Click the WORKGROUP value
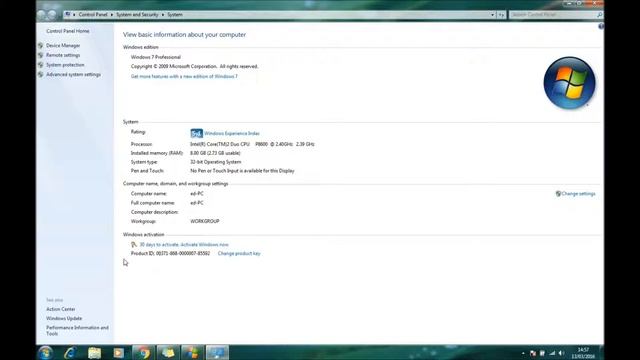The width and height of the screenshot is (640, 360). pos(204,221)
